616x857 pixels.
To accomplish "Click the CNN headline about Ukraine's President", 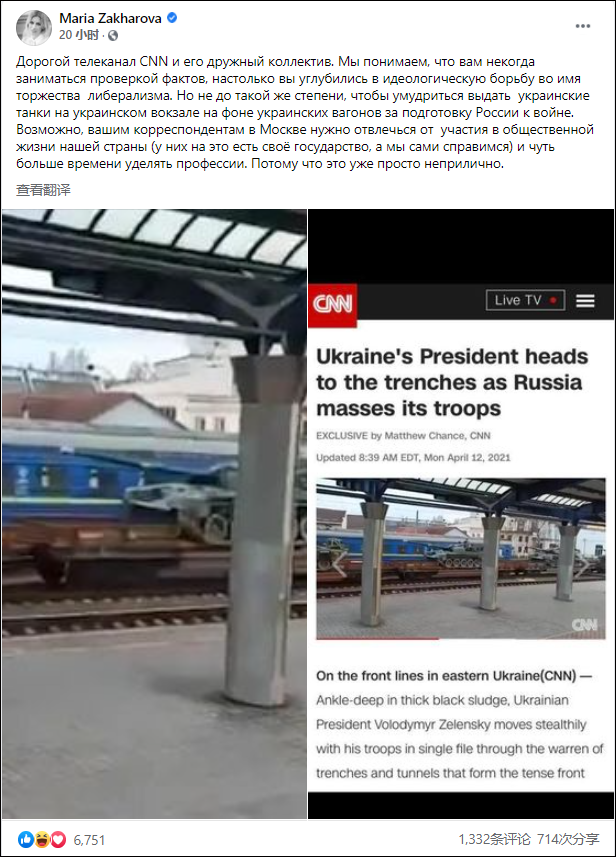I will tap(452, 383).
